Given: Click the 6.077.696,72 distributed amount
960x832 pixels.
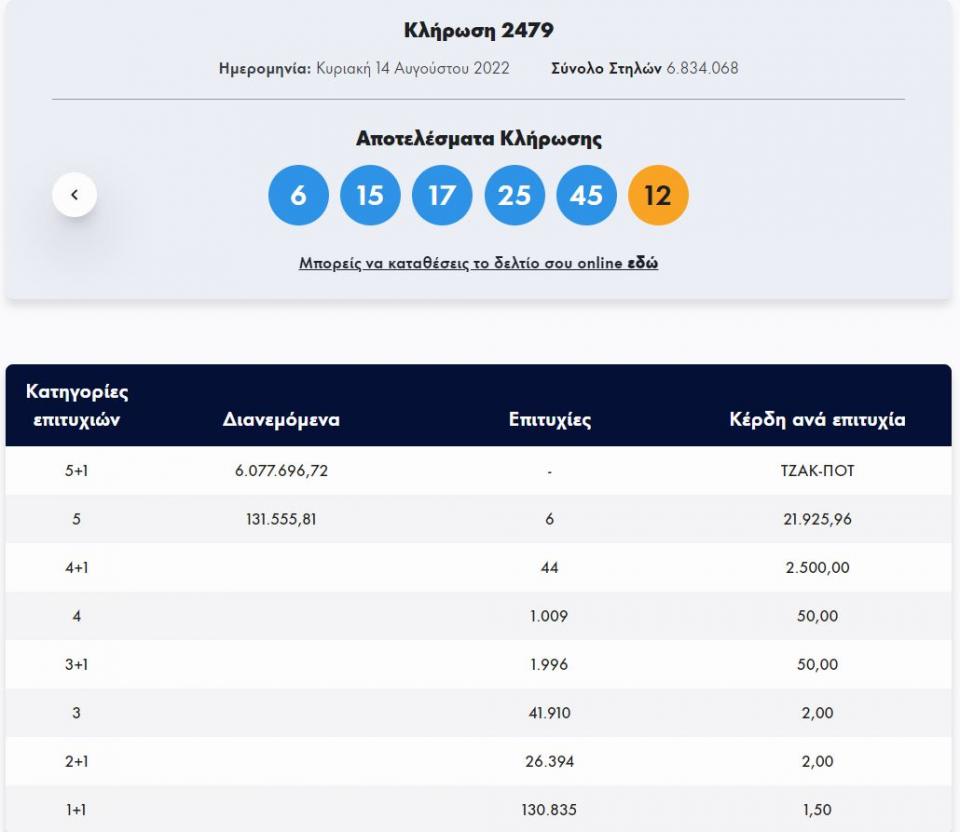Looking at the screenshot, I should [x=281, y=471].
